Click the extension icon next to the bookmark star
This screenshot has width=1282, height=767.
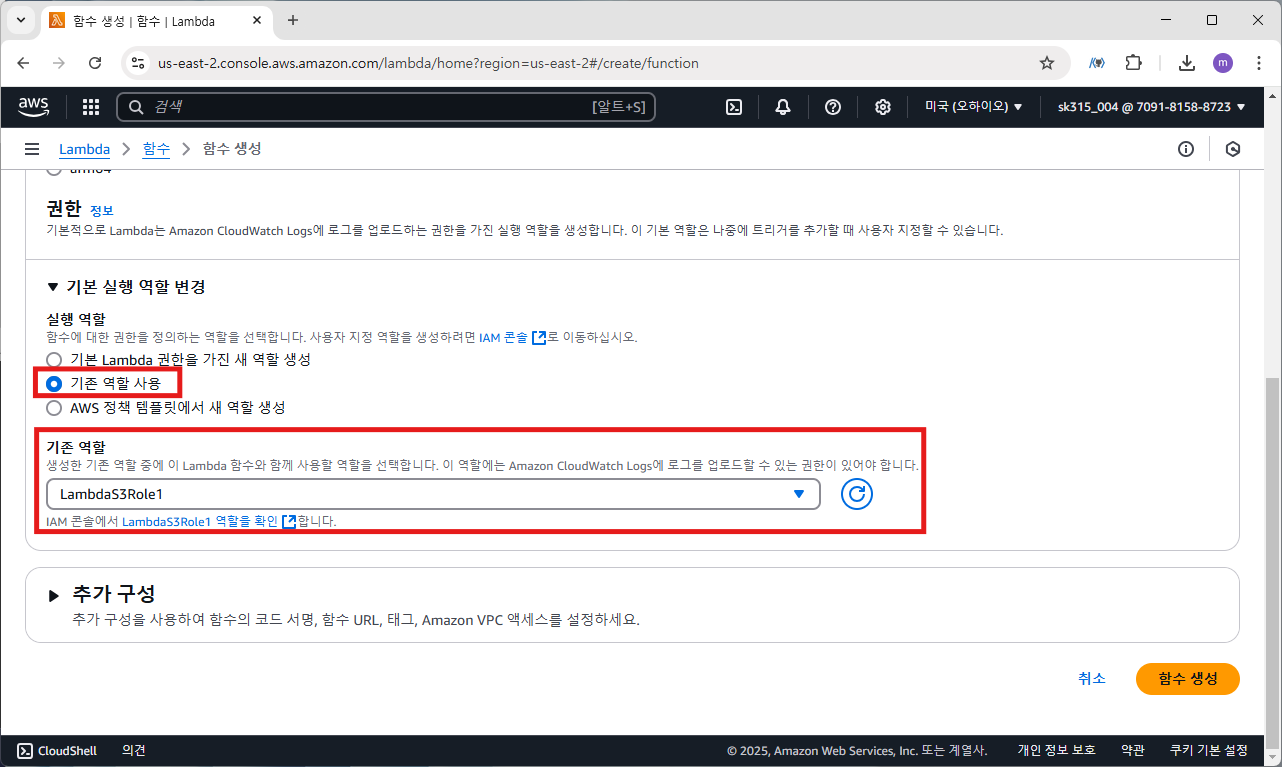[x=1097, y=63]
